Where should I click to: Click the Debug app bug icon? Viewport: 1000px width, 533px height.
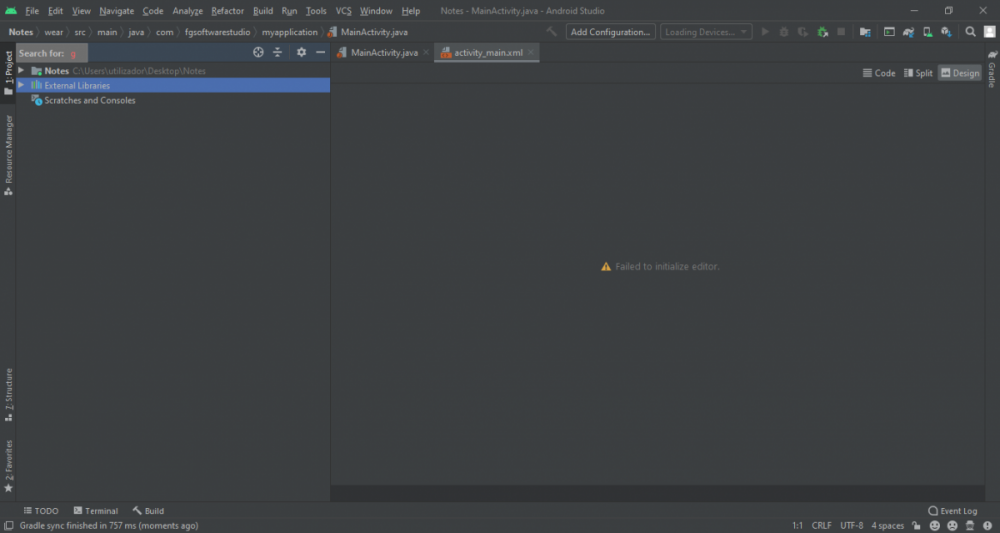(784, 32)
